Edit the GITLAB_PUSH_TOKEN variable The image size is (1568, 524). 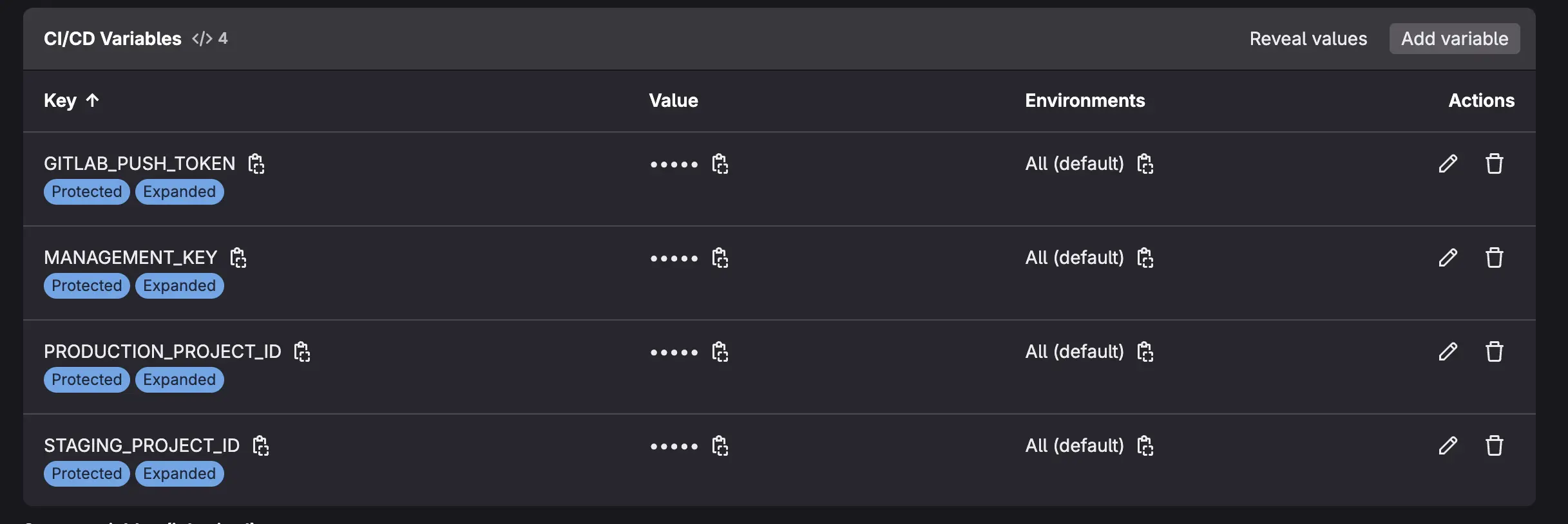tap(1447, 164)
